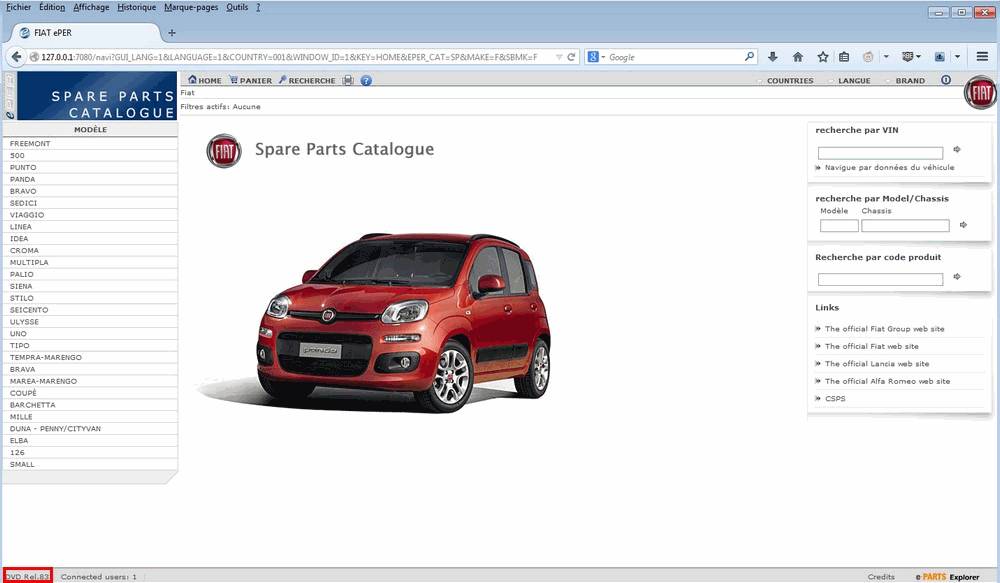Select the FIAT ePER browser tab
The image size is (1000, 583).
click(83, 33)
